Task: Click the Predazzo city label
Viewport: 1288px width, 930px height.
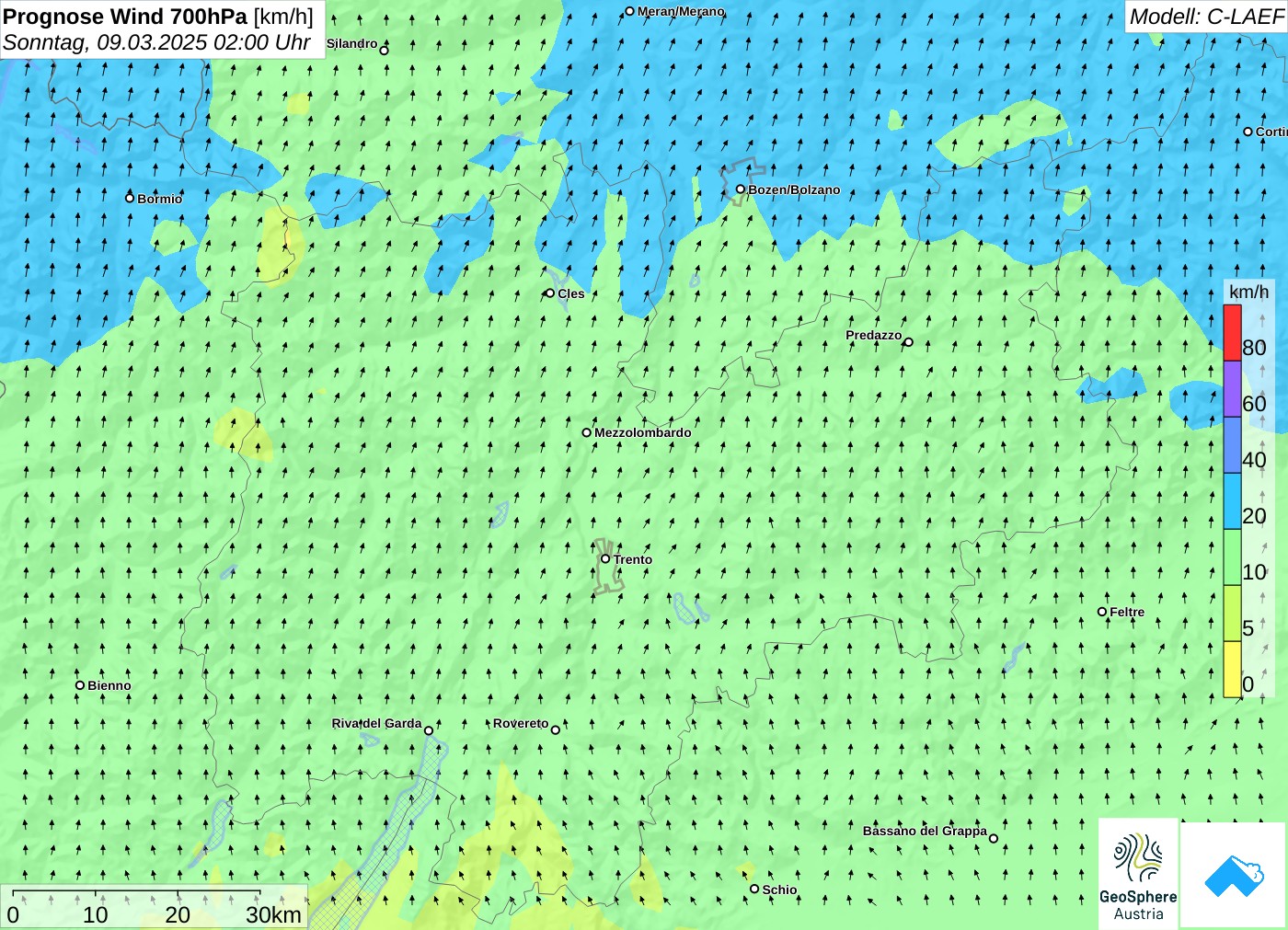Action: pos(874,335)
